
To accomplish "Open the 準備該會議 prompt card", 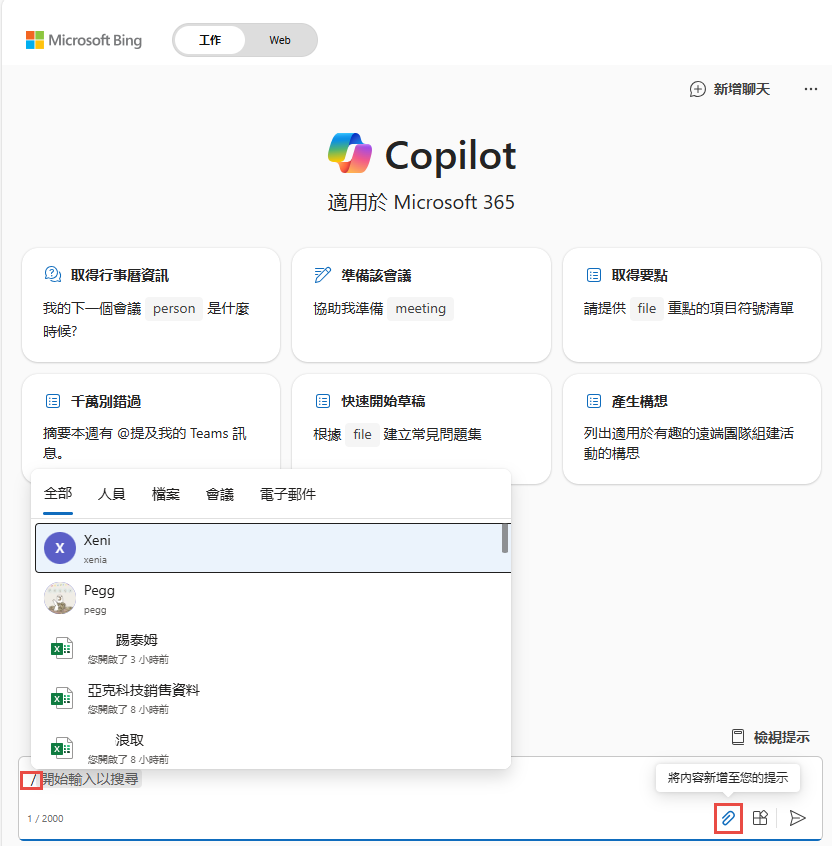I will (x=421, y=305).
